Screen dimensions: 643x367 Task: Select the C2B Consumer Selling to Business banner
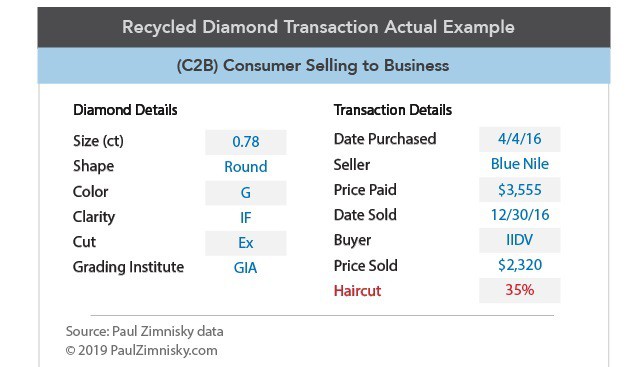(x=324, y=66)
